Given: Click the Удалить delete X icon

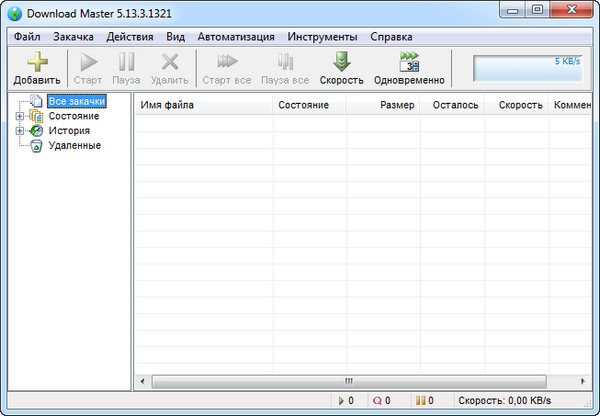Looking at the screenshot, I should click(169, 62).
